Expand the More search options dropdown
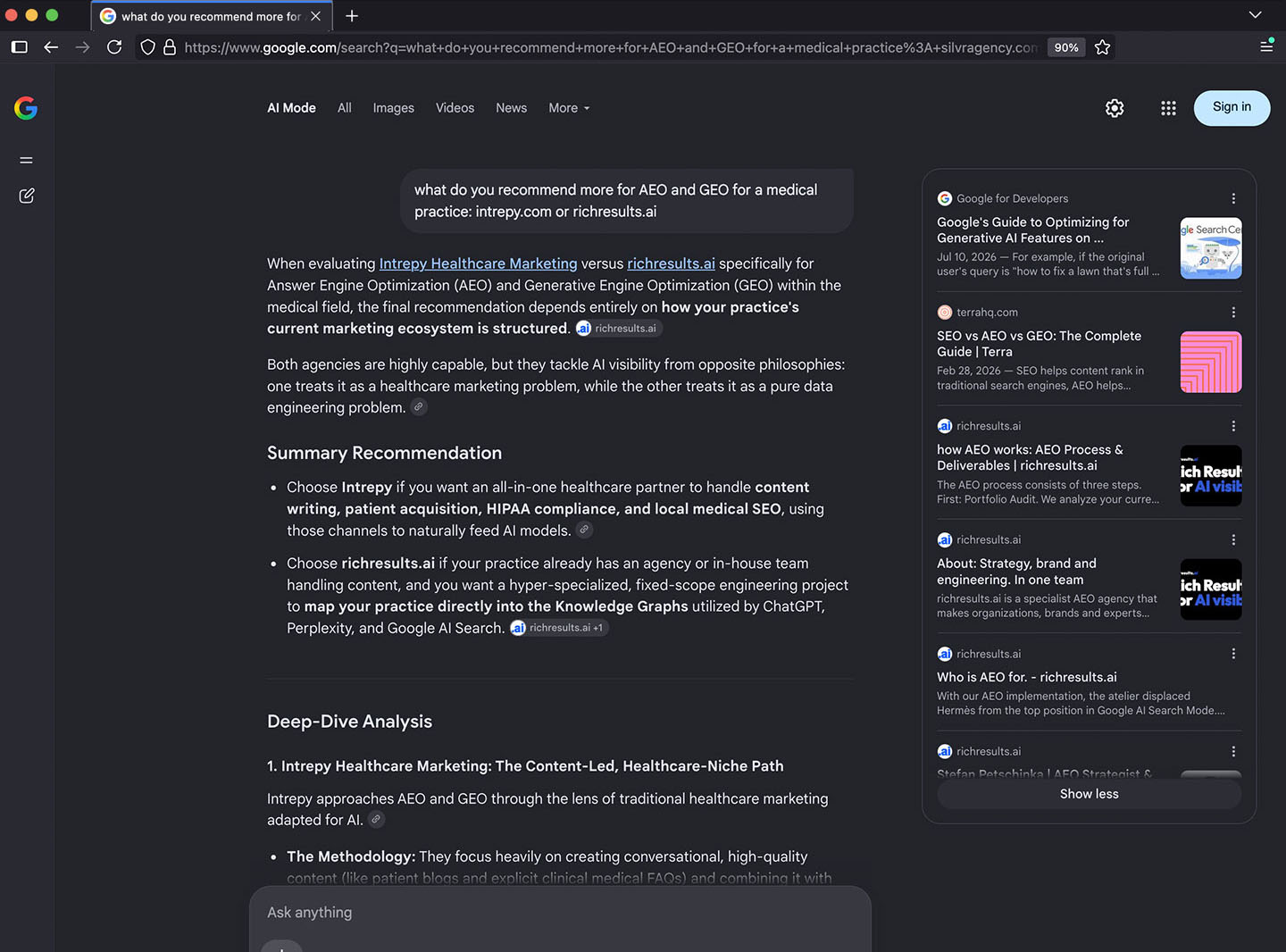The height and width of the screenshot is (952, 1286). [x=569, y=108]
